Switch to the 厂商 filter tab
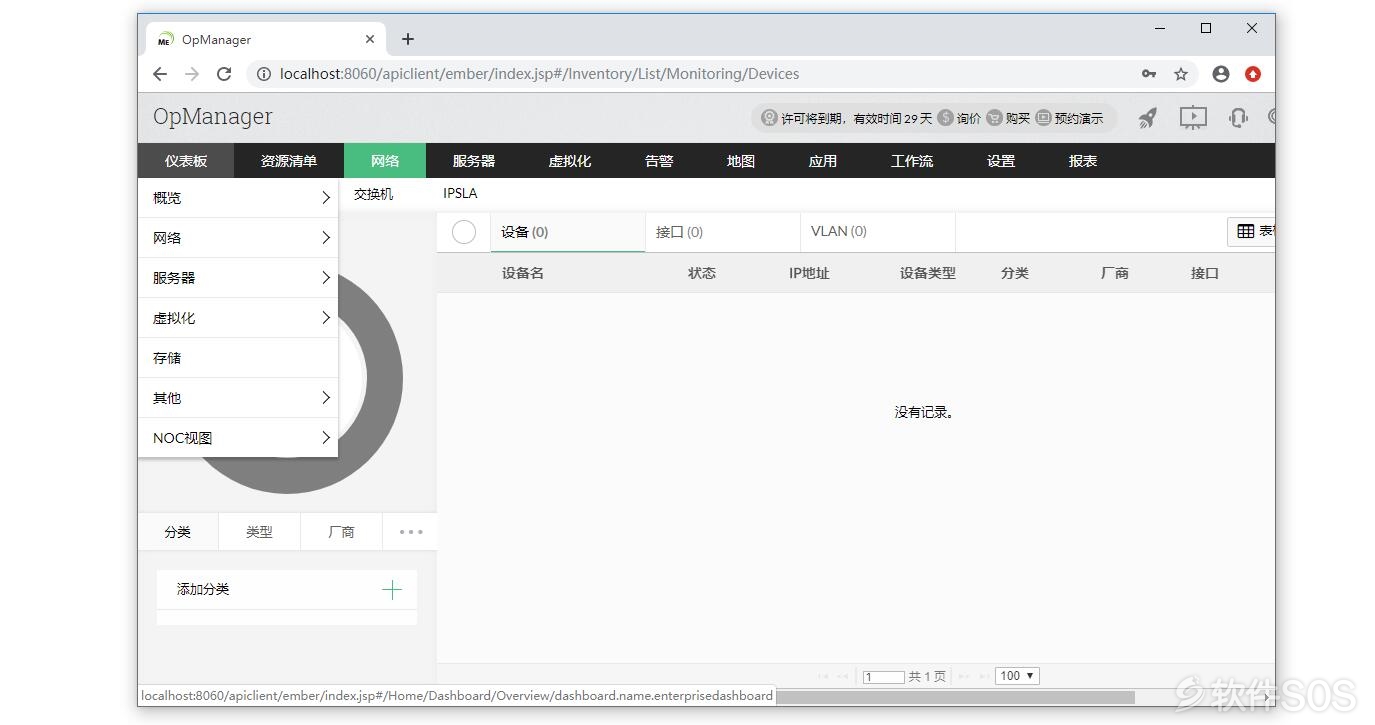Image resolution: width=1375 pixels, height=725 pixels. pyautogui.click(x=341, y=532)
